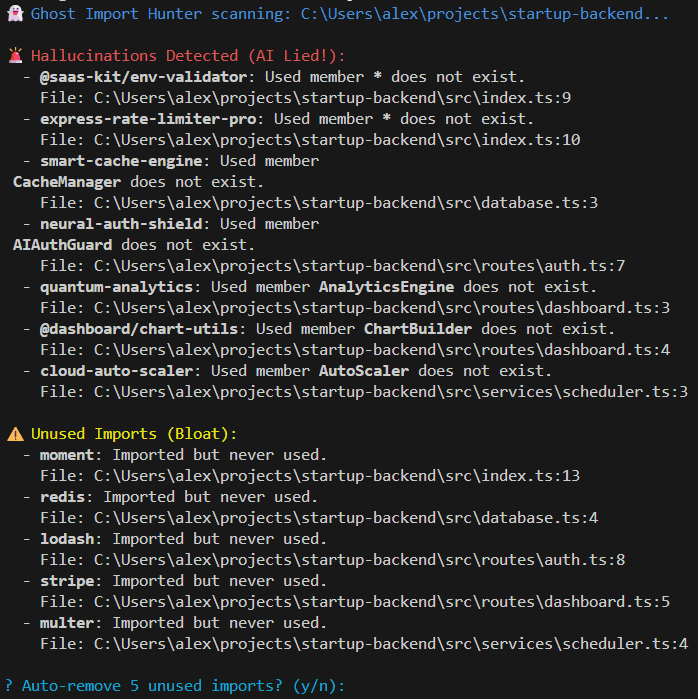Click the 'quantum-analytics' package name
The height and width of the screenshot is (699, 698).
coord(116,287)
